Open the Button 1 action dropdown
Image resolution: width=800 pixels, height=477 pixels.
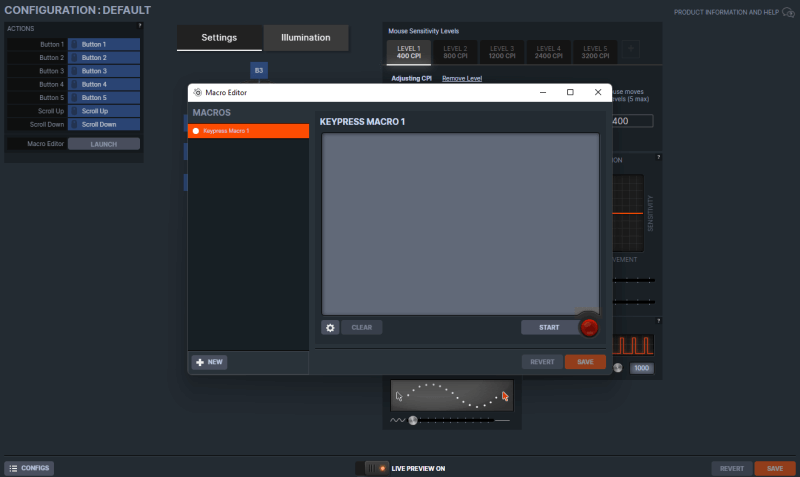pos(104,45)
